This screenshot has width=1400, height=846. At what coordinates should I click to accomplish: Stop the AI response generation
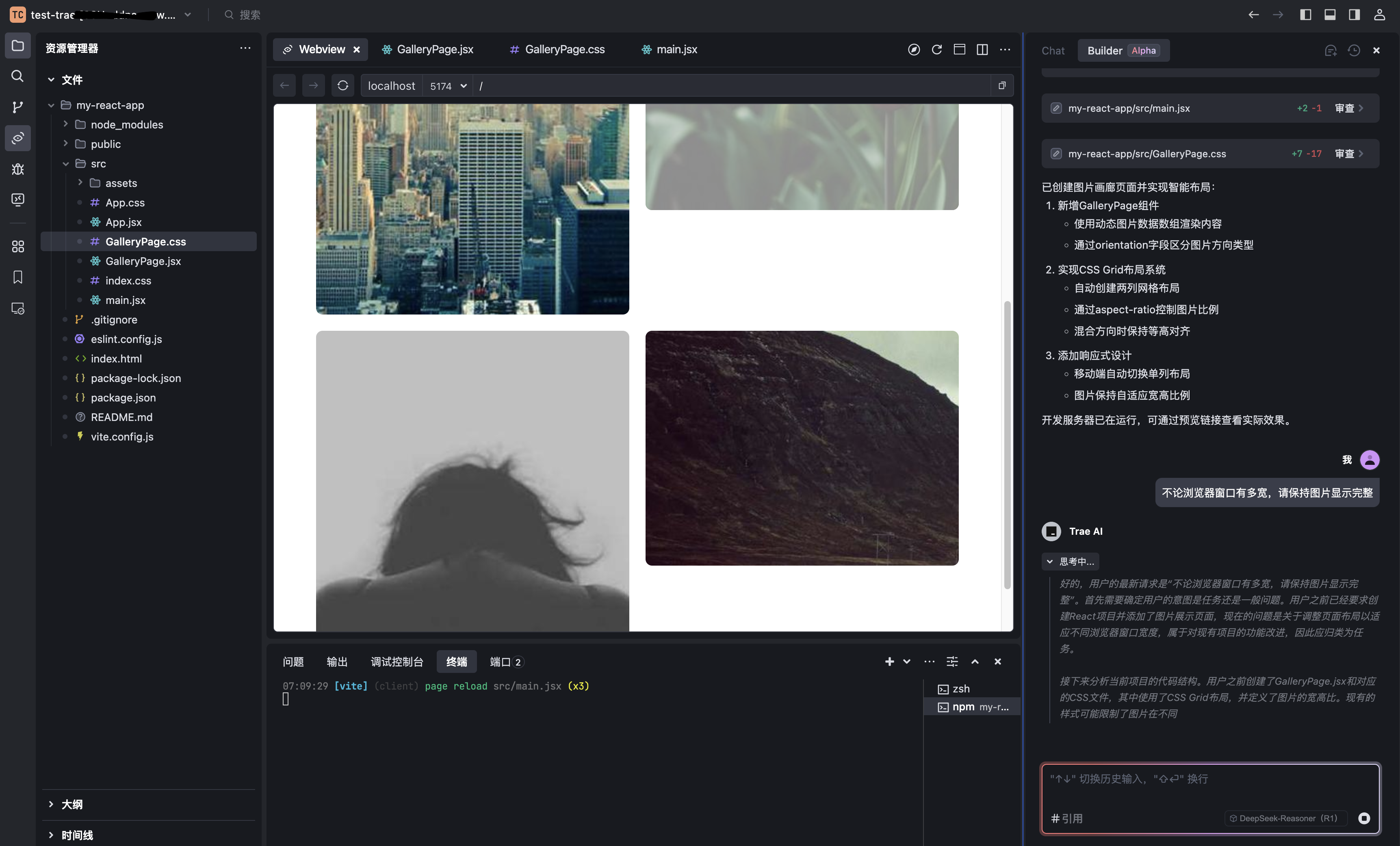pos(1363,818)
